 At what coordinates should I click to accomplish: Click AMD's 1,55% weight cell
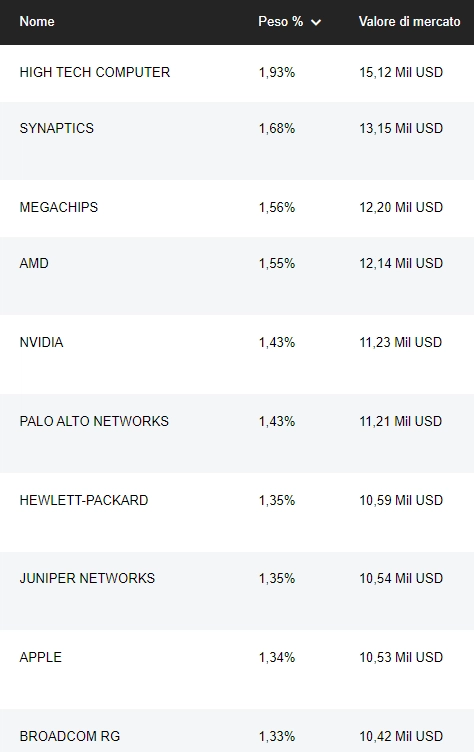point(277,263)
